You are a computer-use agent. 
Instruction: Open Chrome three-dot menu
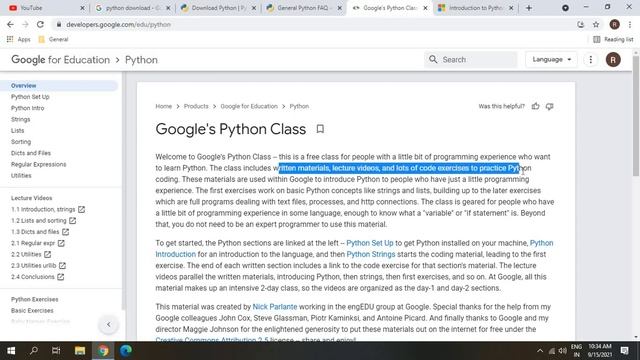click(630, 24)
